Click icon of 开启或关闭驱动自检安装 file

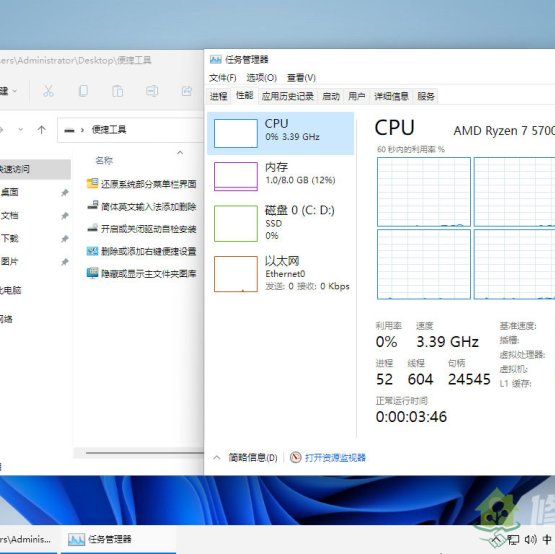click(92, 228)
